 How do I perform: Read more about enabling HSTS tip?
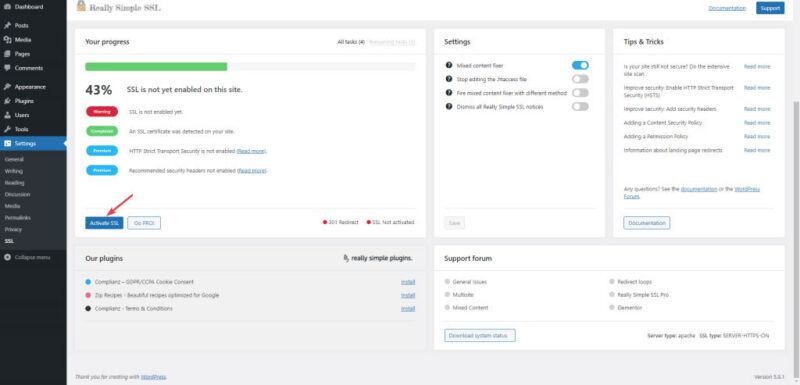point(757,88)
